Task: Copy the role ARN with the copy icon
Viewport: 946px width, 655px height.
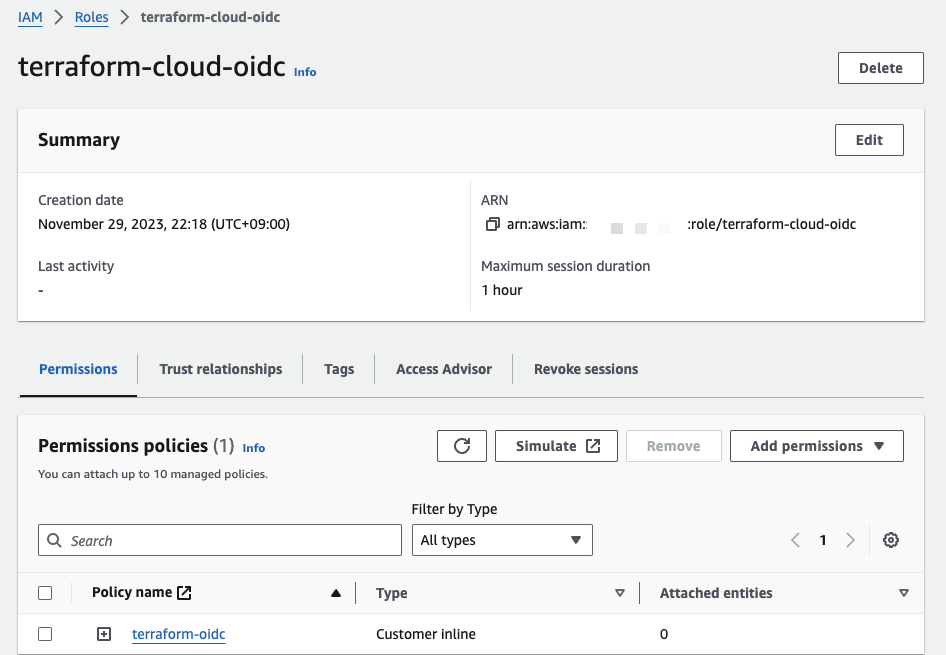Action: click(492, 224)
